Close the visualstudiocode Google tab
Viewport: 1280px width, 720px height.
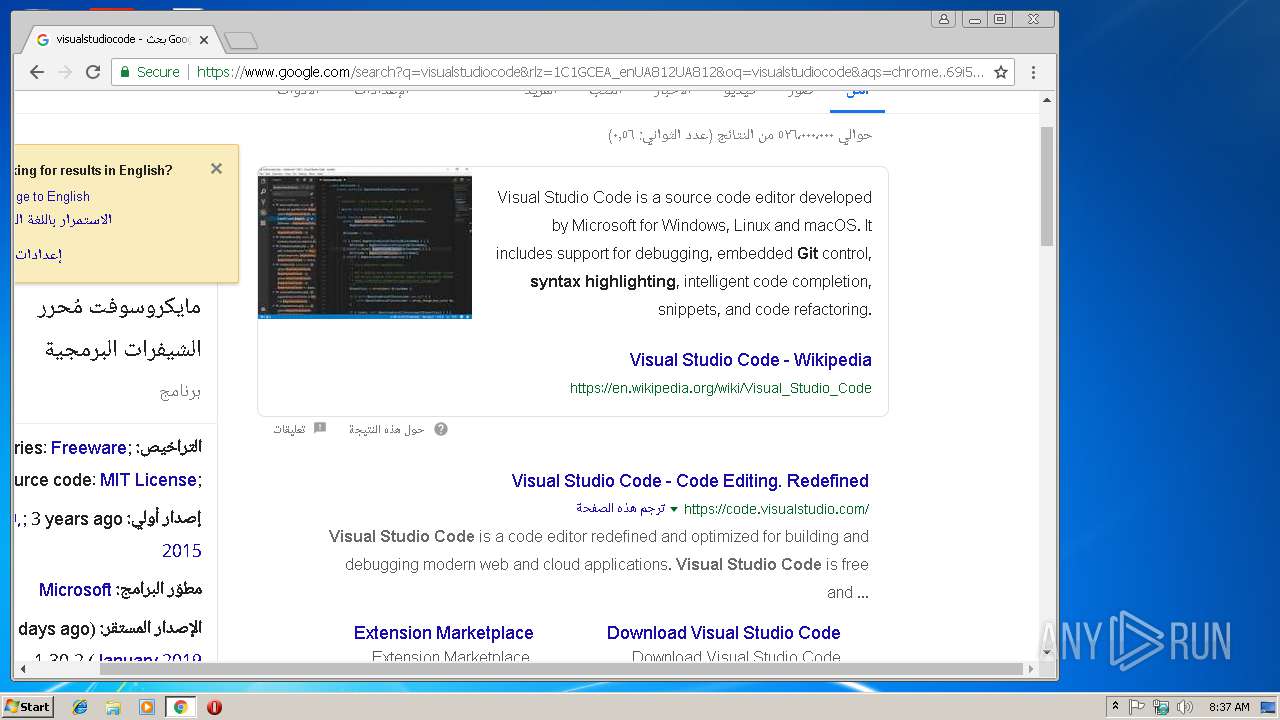pyautogui.click(x=204, y=40)
